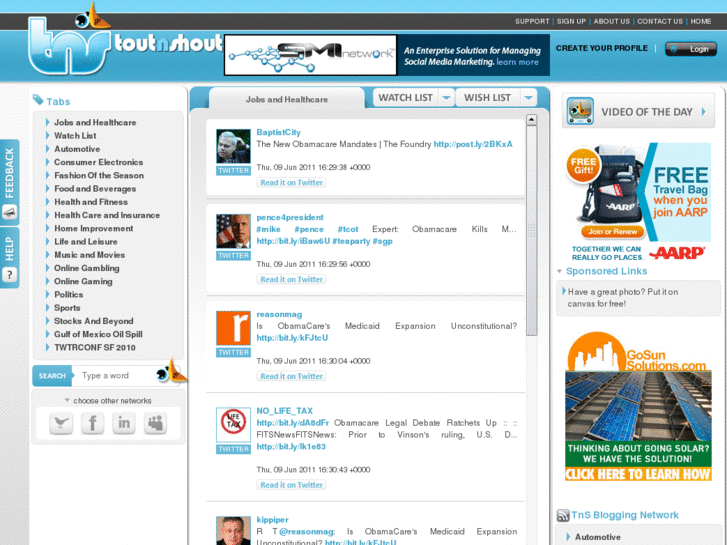The width and height of the screenshot is (727, 545).
Task: Click the Join or Renew AARP button
Action: pyautogui.click(x=612, y=231)
